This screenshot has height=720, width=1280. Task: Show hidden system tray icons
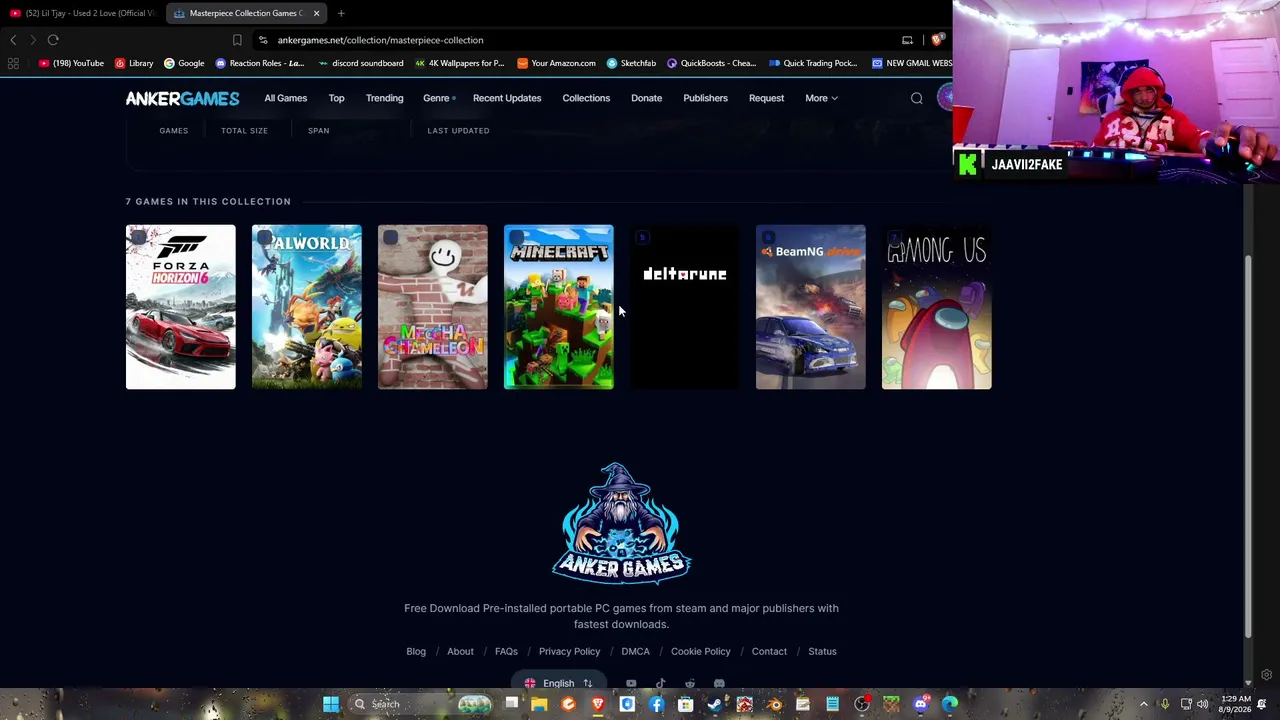point(1144,704)
